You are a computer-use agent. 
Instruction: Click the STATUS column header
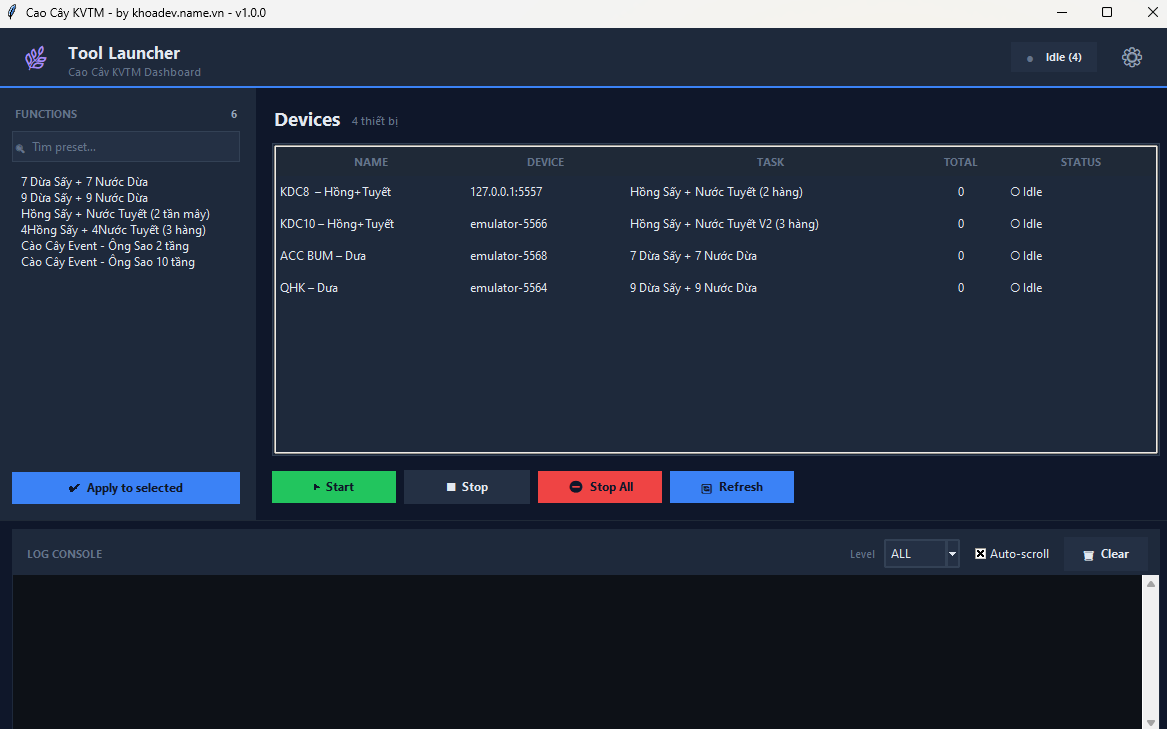[1081, 162]
